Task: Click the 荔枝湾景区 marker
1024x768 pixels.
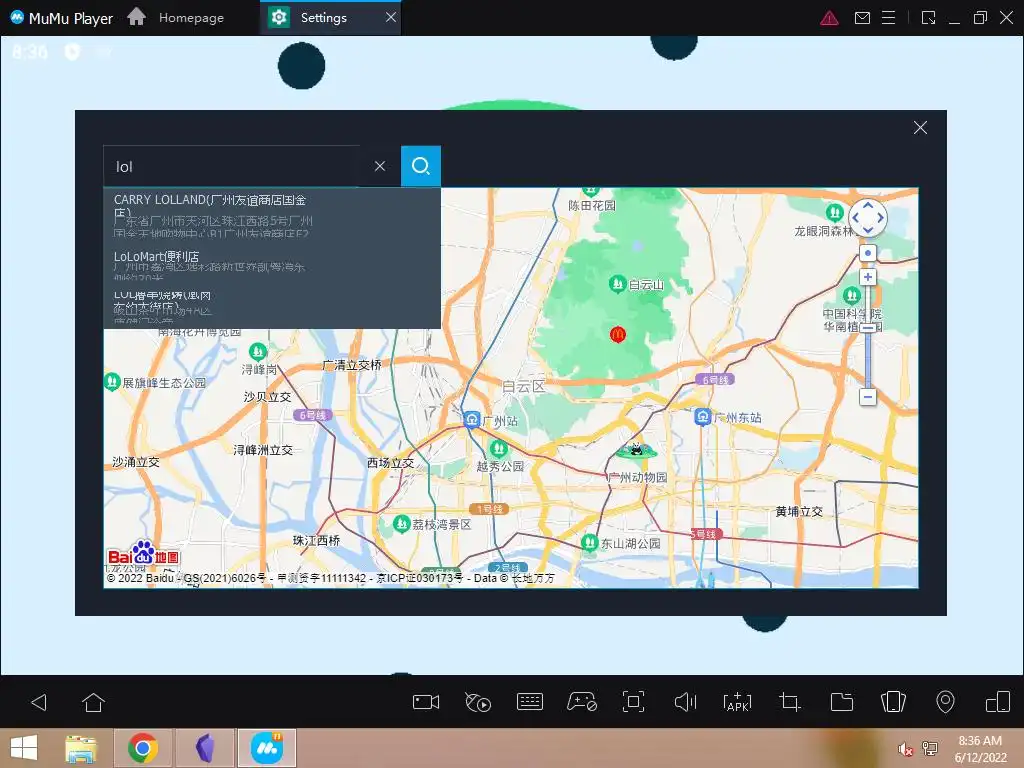Action: click(402, 524)
